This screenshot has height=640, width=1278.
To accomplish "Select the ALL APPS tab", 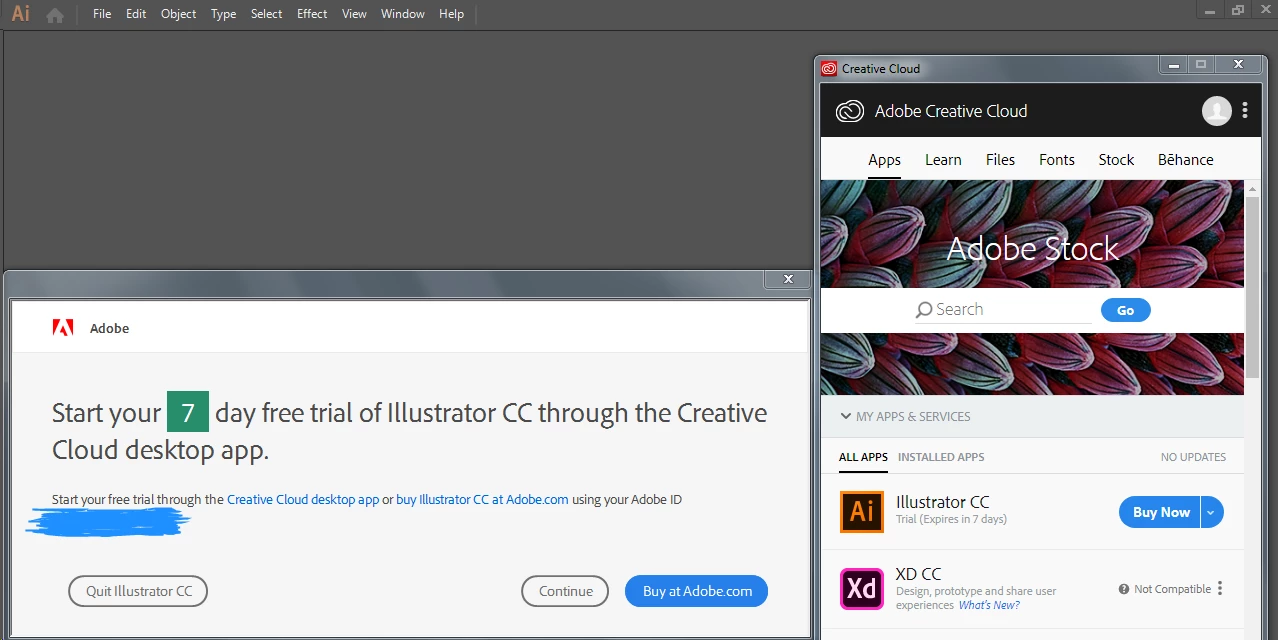I will pos(863,457).
